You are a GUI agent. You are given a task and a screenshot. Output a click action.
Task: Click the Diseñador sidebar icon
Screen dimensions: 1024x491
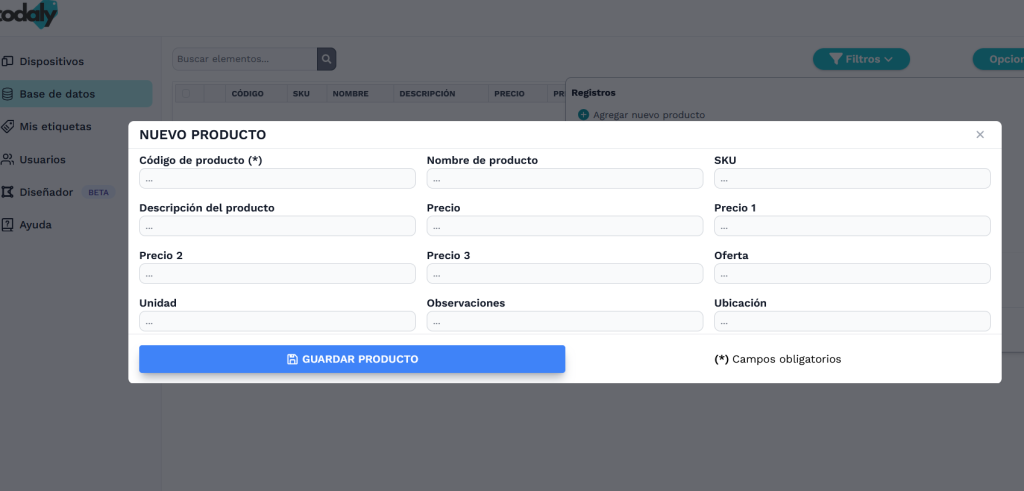(x=8, y=192)
